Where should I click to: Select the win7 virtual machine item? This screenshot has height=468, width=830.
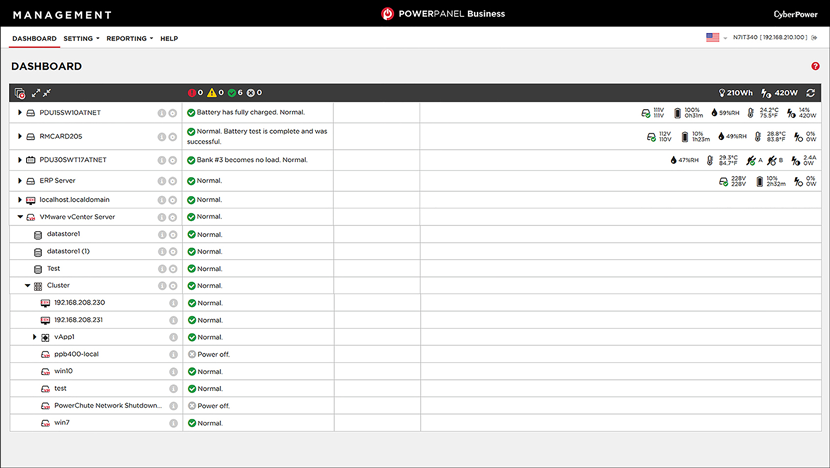61,422
